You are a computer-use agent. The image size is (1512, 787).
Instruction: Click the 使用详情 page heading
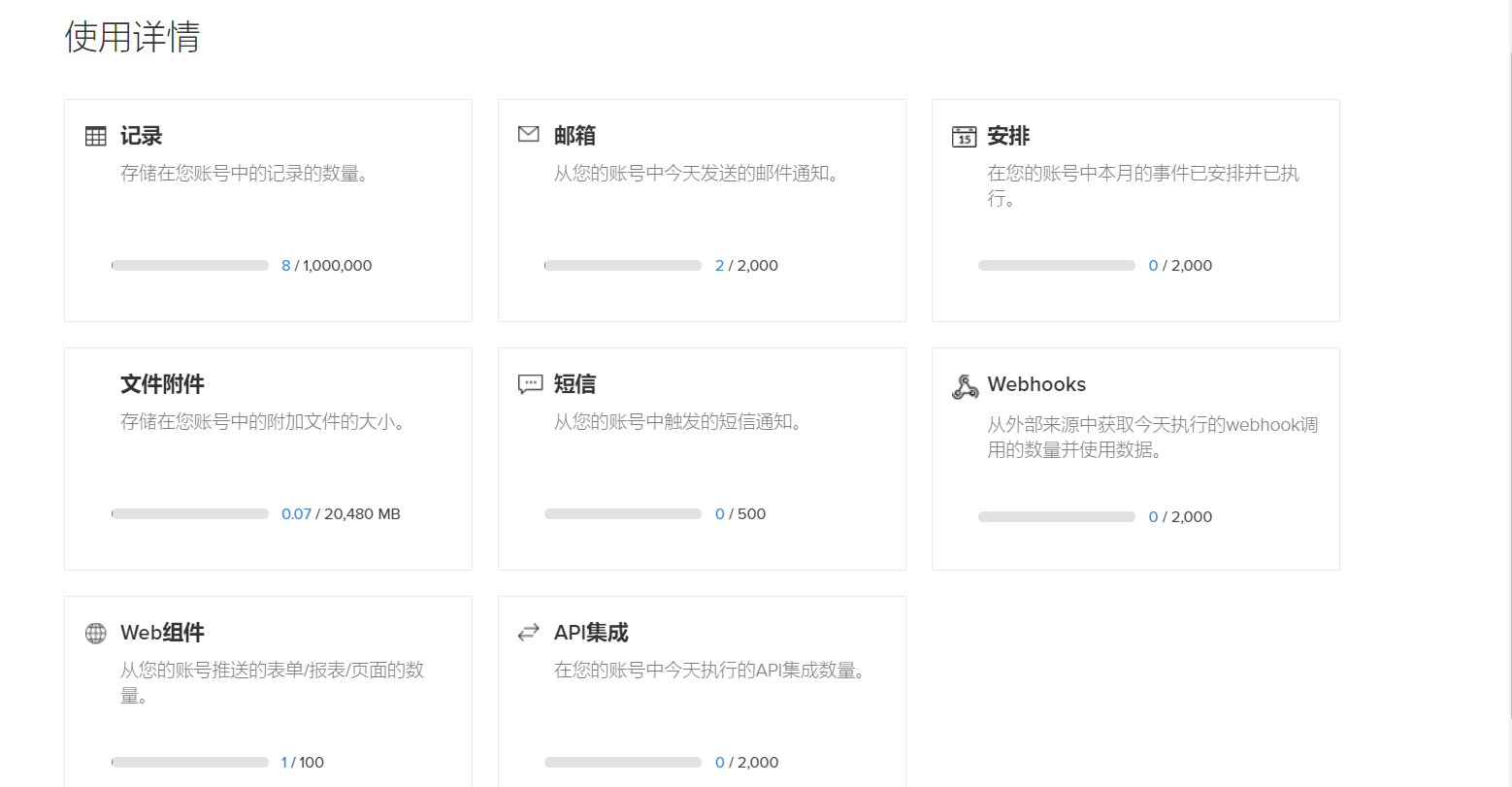132,37
